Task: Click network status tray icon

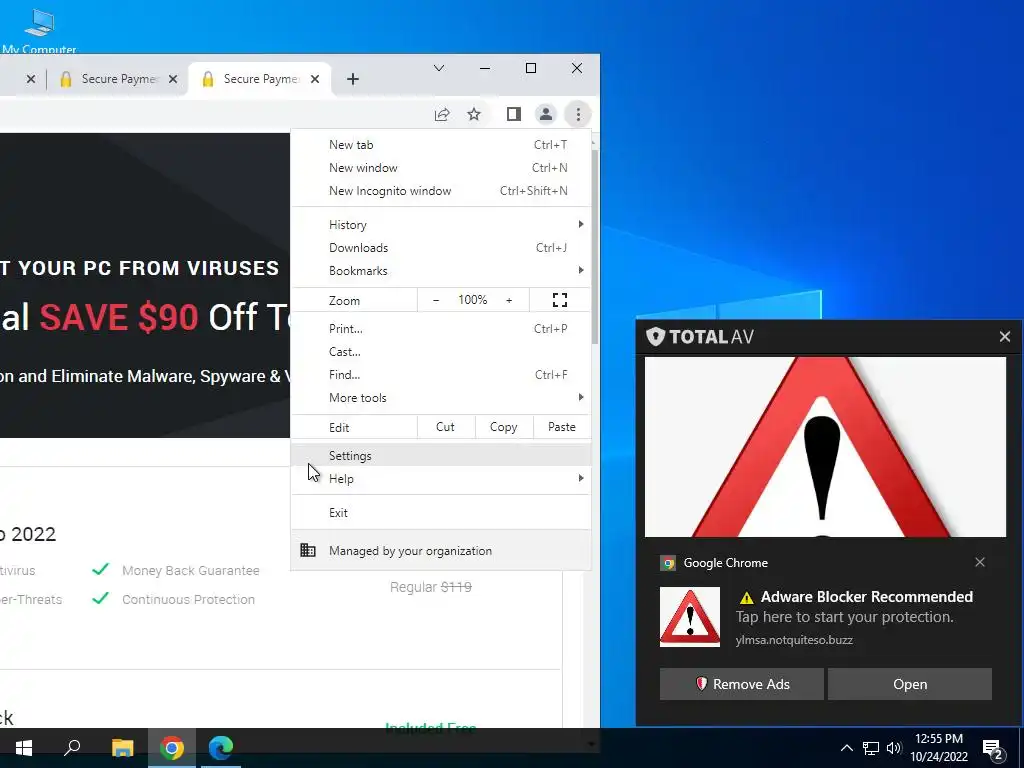Action: click(871, 748)
